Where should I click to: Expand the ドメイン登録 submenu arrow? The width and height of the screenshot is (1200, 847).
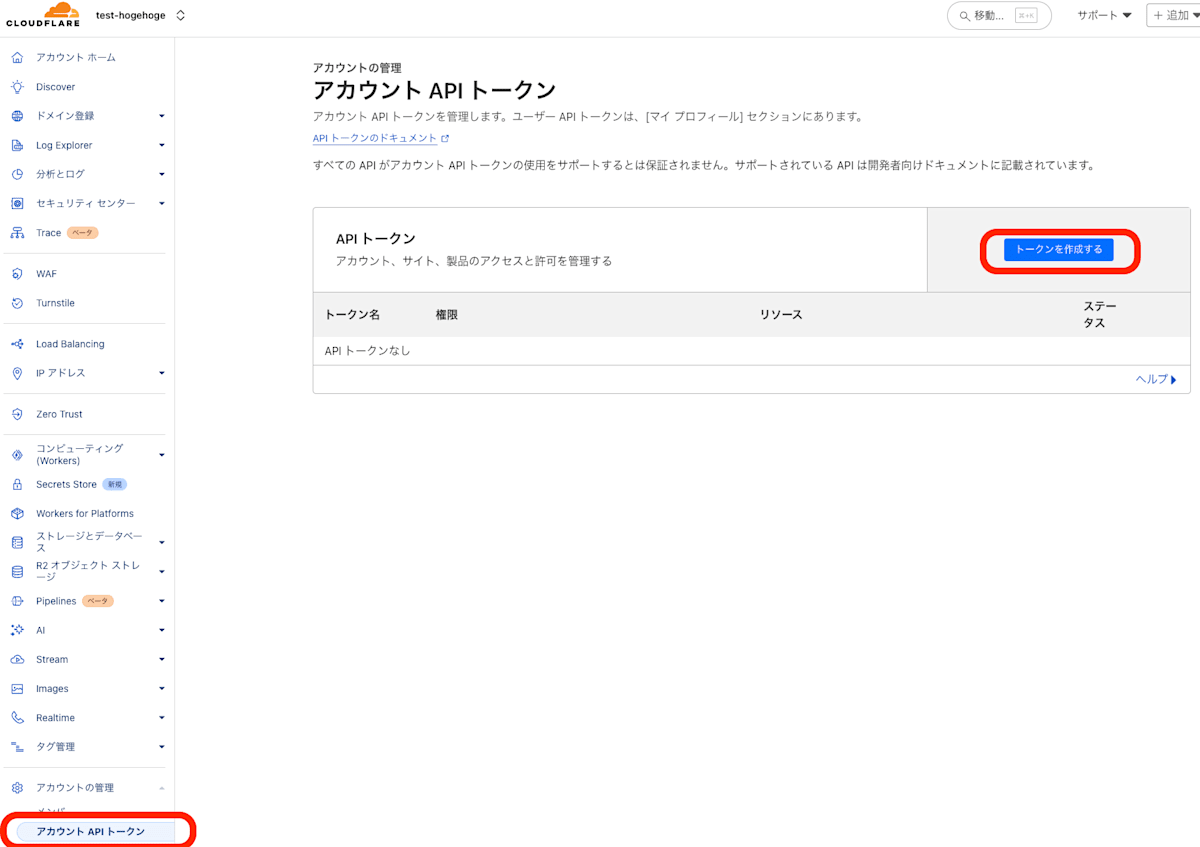[x=162, y=116]
